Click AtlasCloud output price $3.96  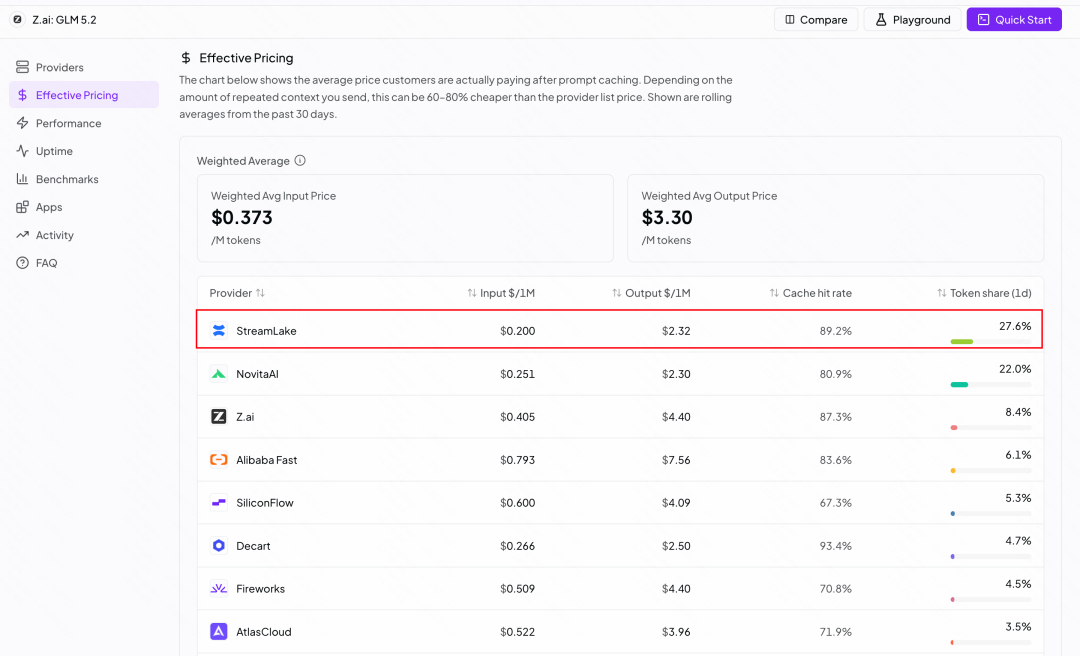tap(676, 632)
